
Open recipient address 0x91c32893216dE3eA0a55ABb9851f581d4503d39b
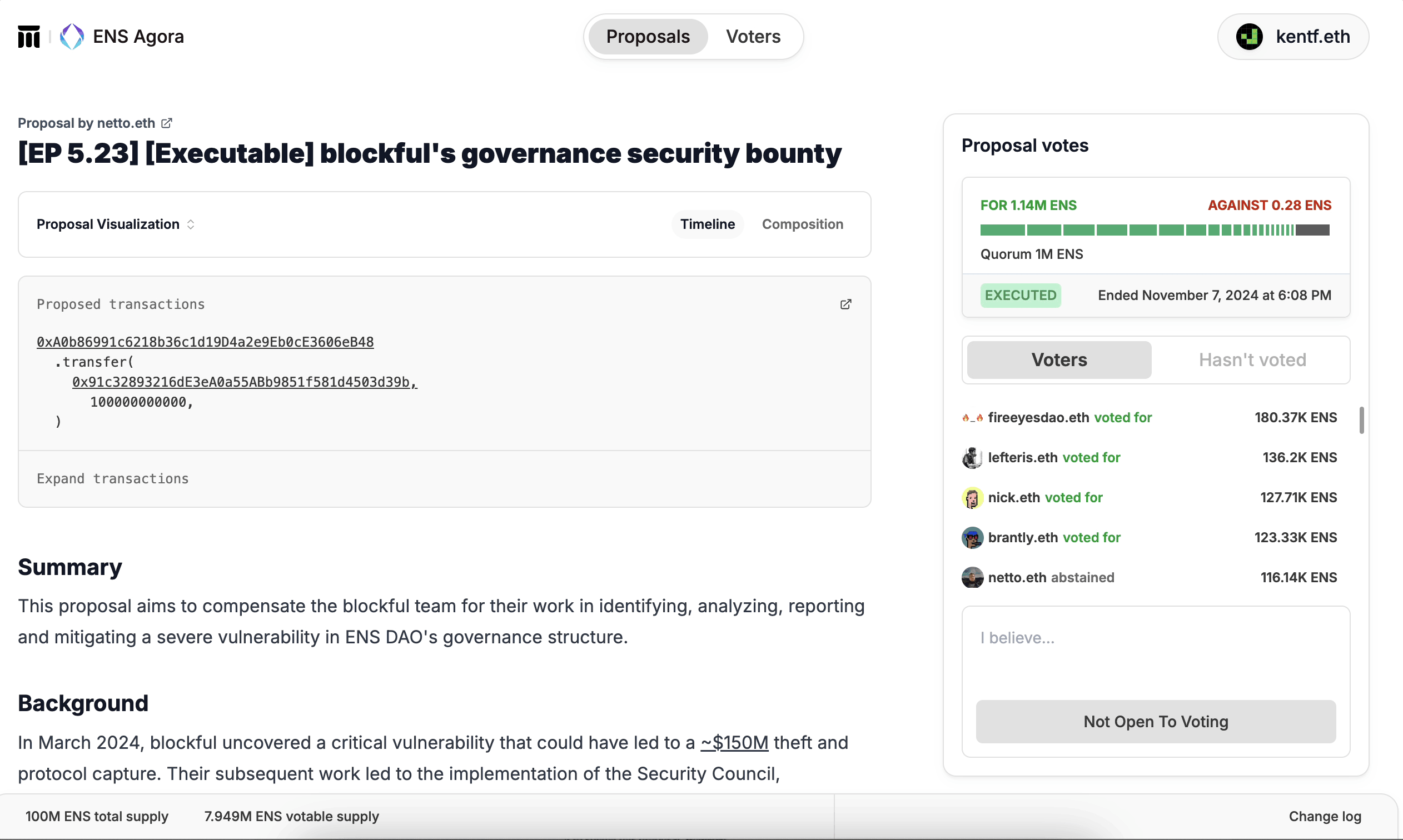click(x=245, y=382)
